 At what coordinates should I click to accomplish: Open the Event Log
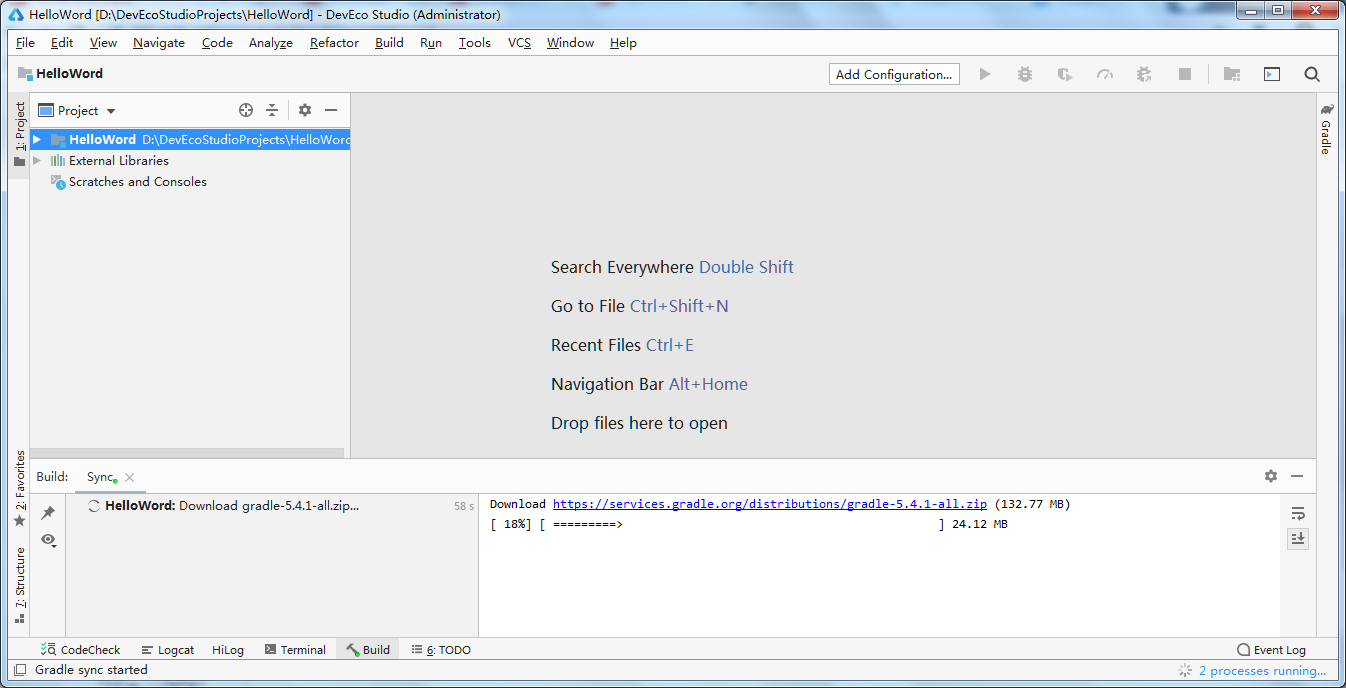(1271, 650)
